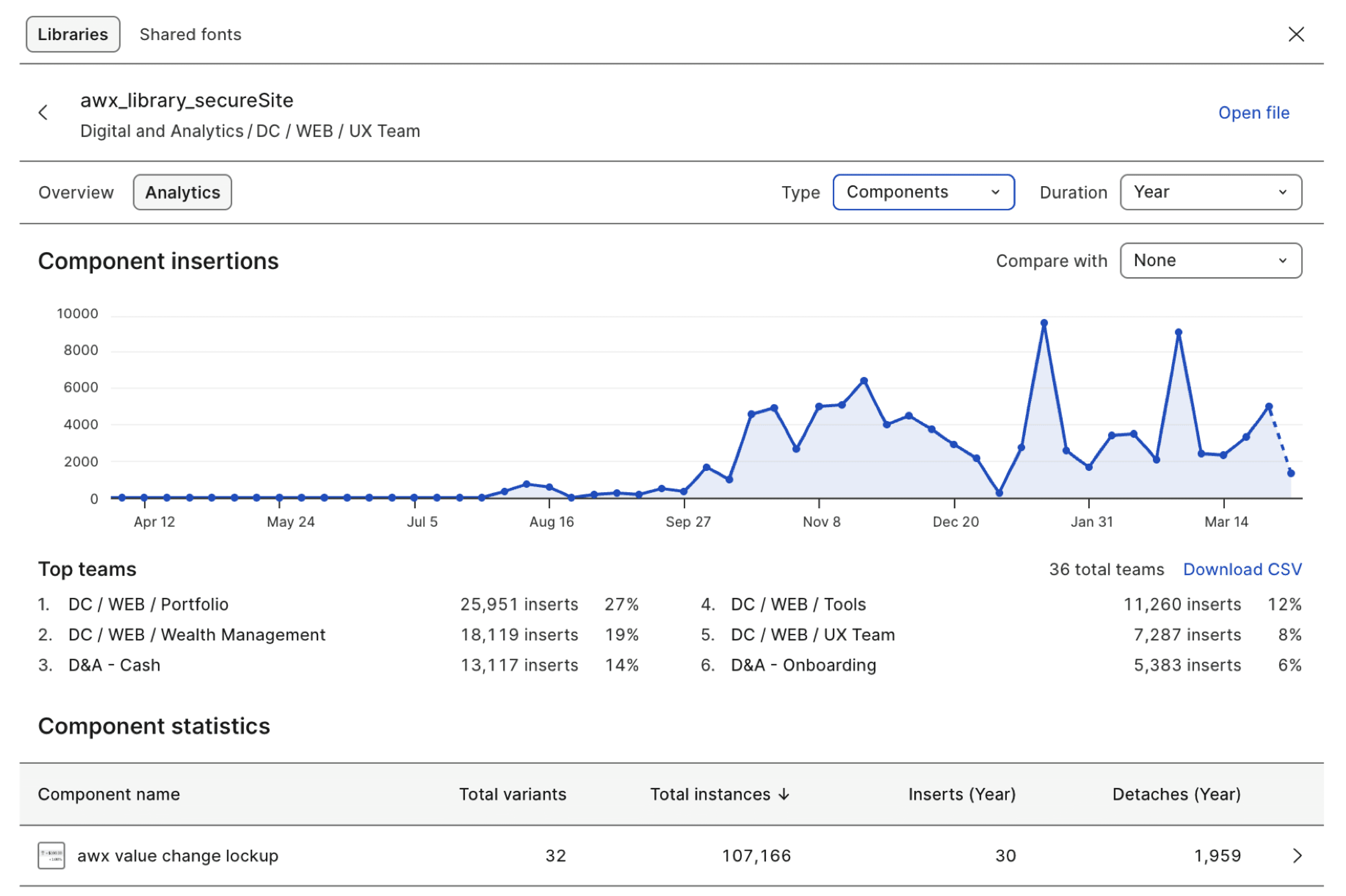
Task: Click the last dotted-line data point on chart
Action: click(1291, 473)
